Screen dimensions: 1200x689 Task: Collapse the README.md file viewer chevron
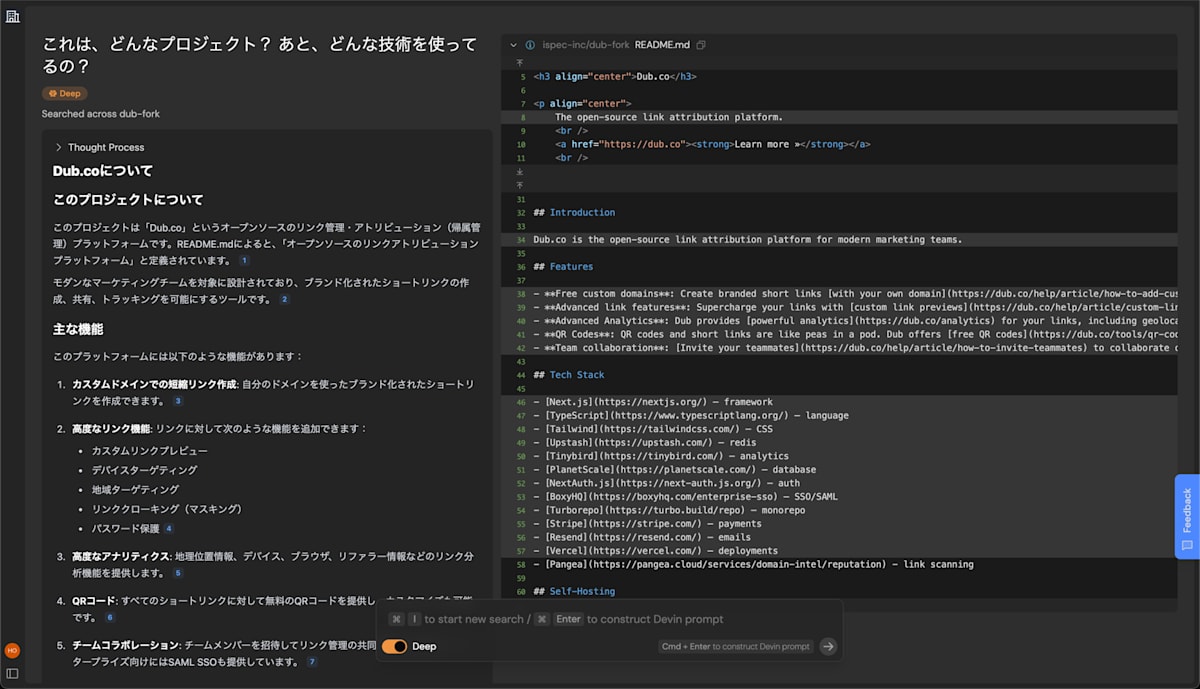[x=514, y=45]
